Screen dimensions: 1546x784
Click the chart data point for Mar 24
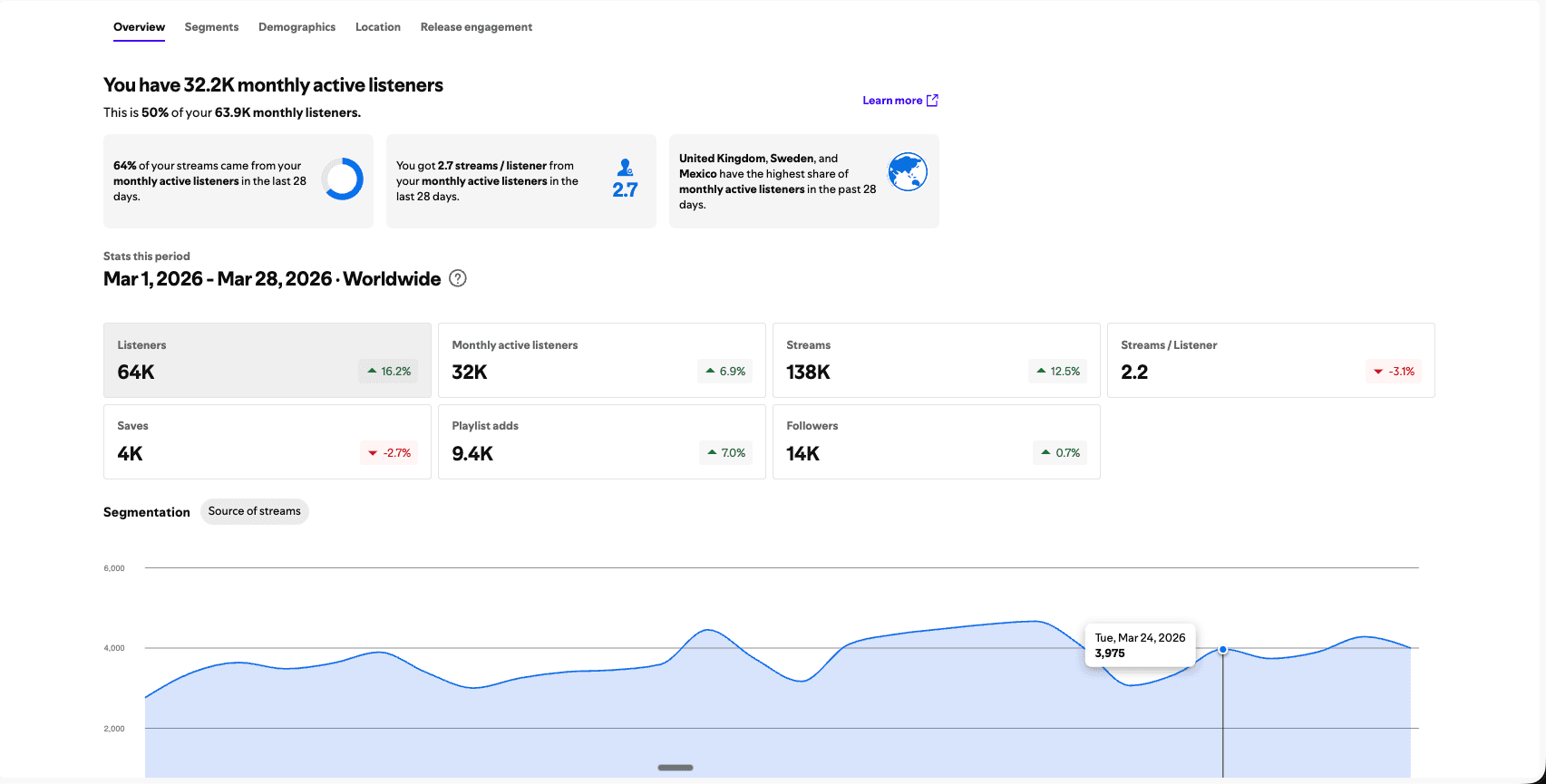coord(1223,649)
